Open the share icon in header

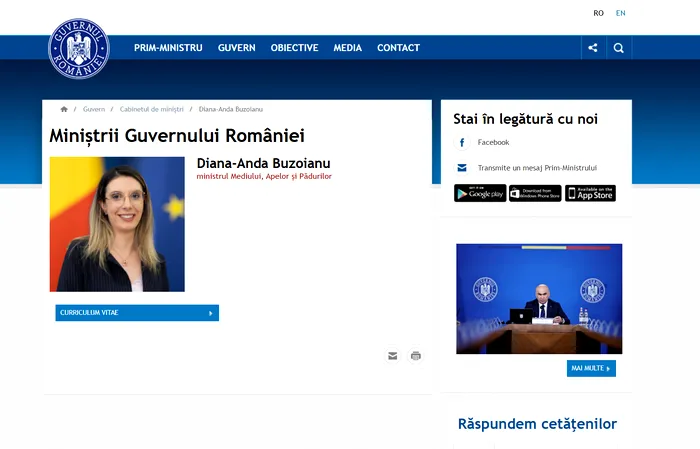(x=593, y=48)
